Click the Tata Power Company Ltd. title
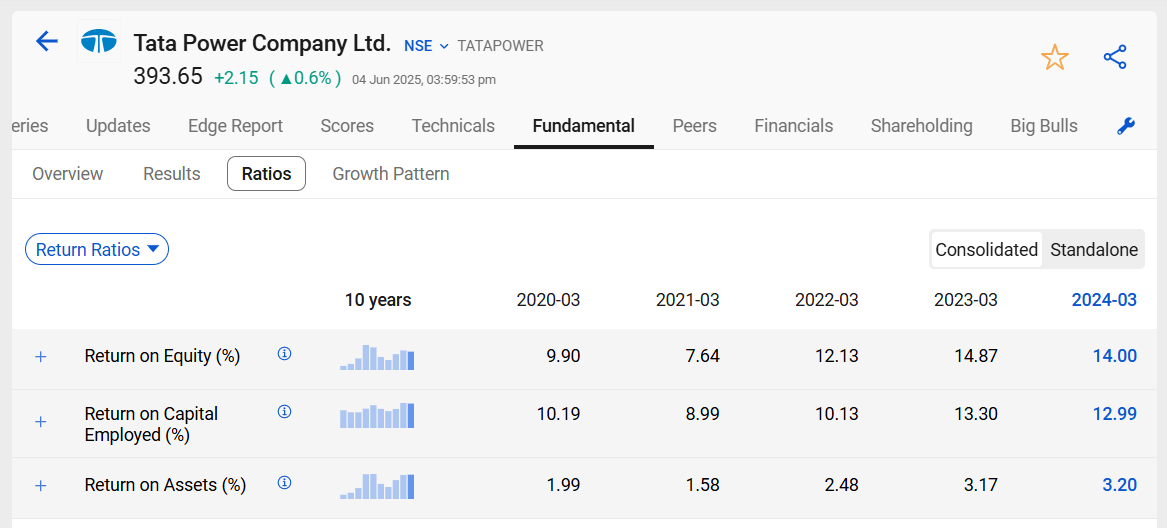The image size is (1167, 528). (x=262, y=43)
